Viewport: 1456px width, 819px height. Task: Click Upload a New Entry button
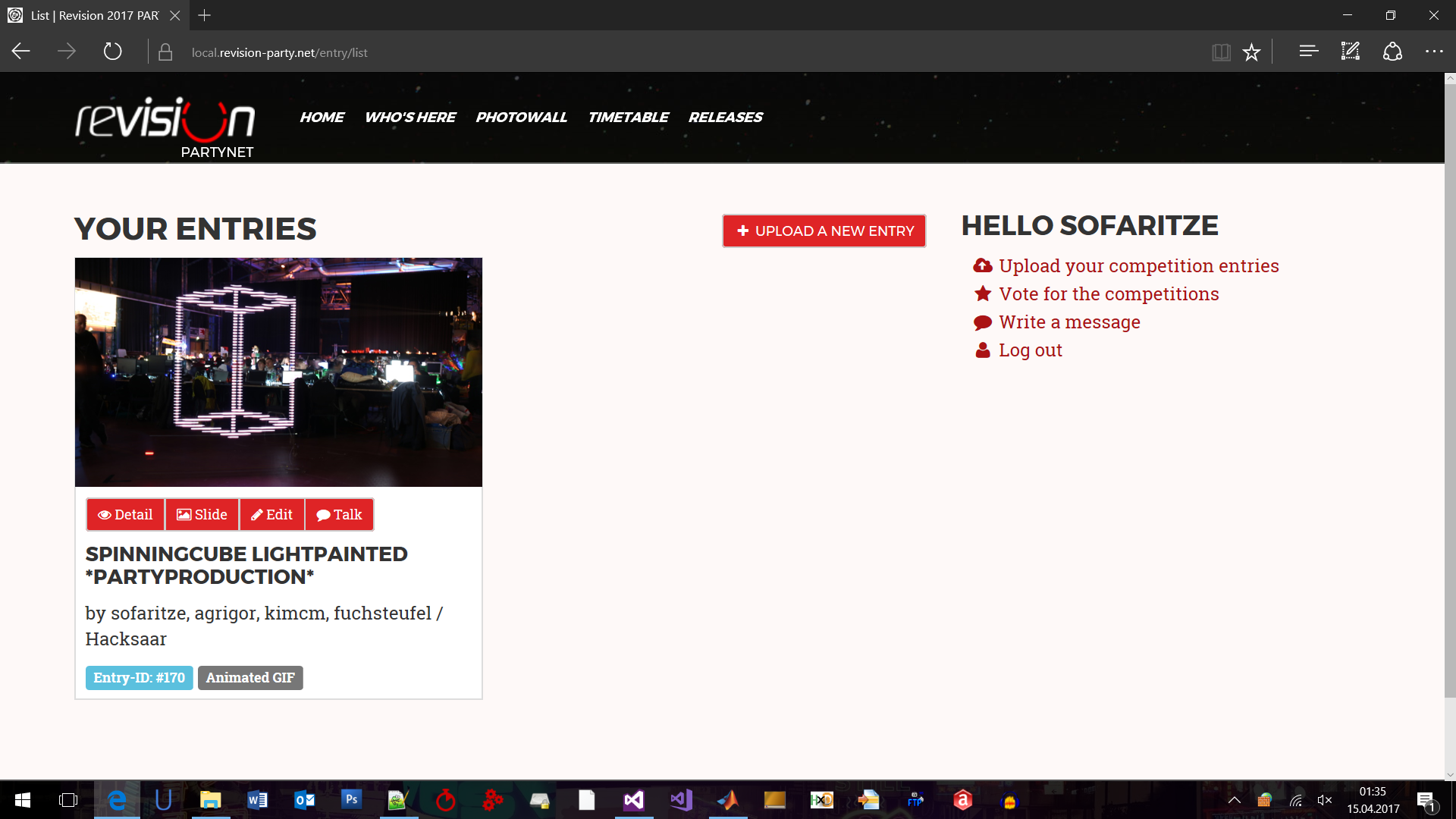point(824,231)
